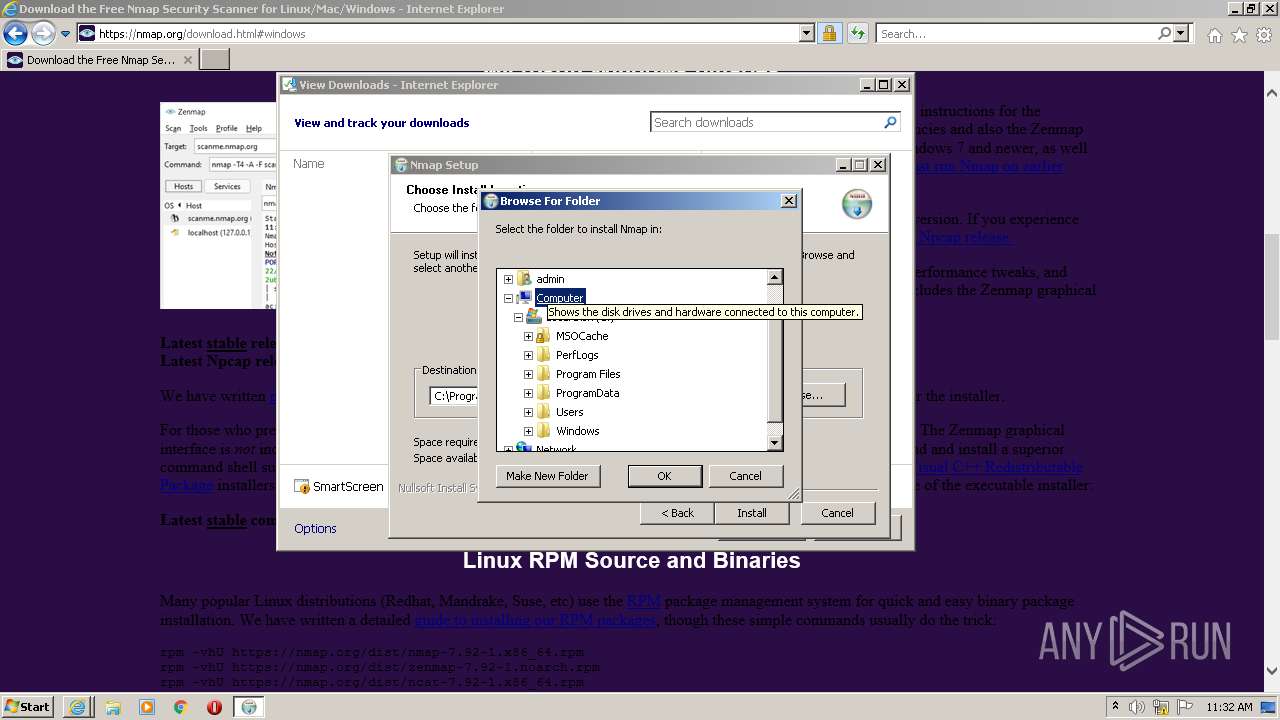Open the RPM link on the webpage
This screenshot has width=1280, height=720.
(x=643, y=601)
